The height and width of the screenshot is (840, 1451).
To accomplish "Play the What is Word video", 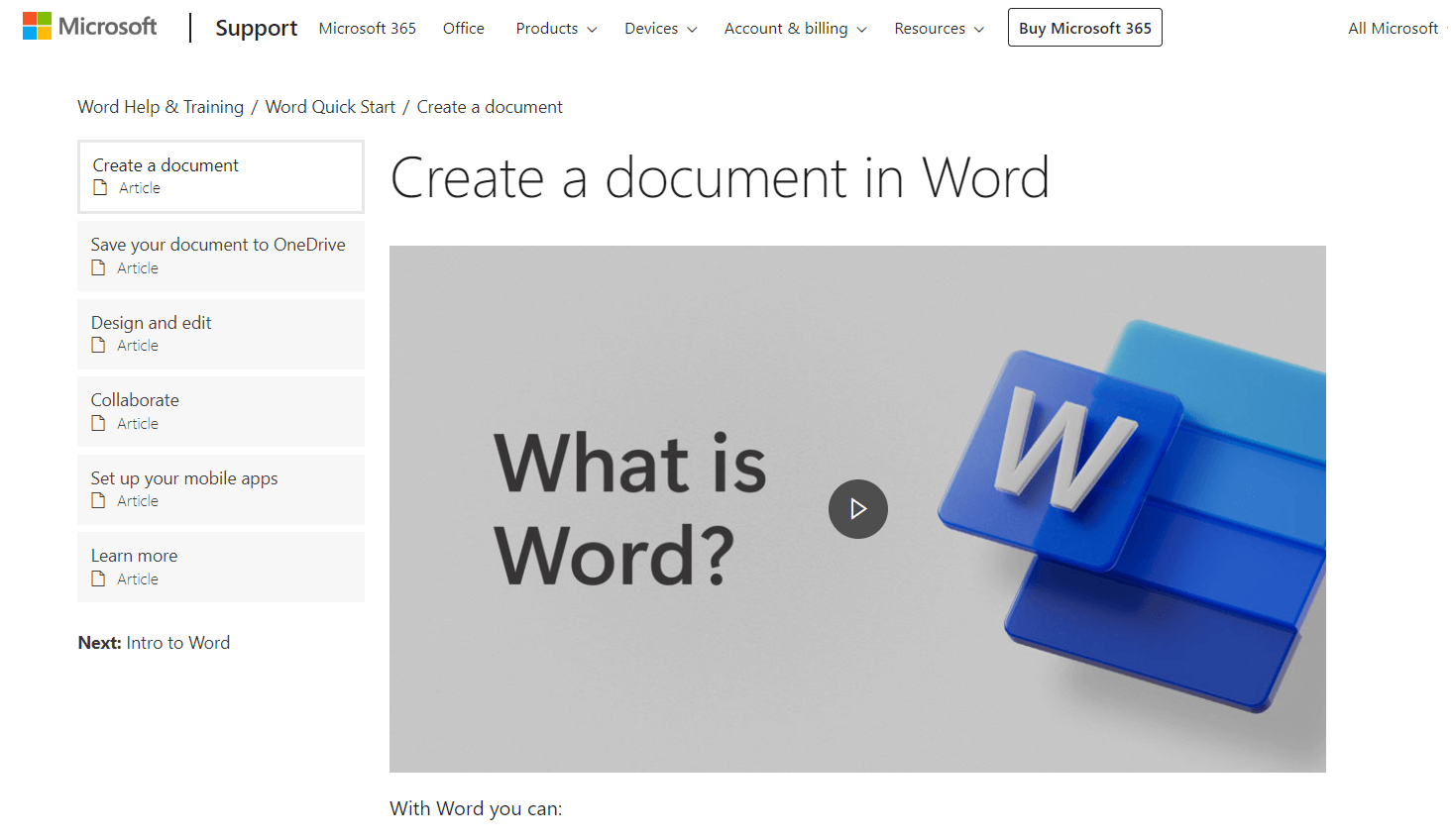I will 858,509.
